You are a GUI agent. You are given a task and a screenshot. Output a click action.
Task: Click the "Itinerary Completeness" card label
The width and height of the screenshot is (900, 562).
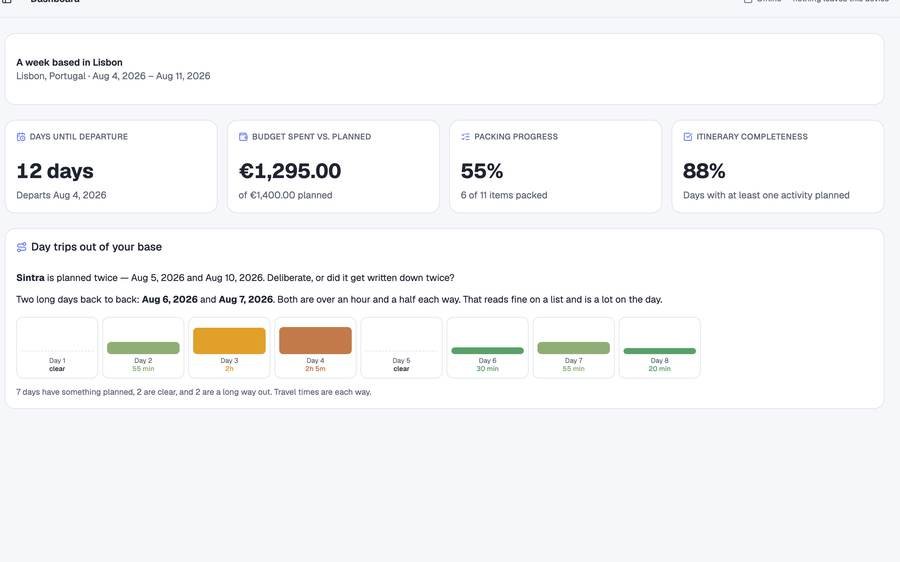[x=752, y=137]
